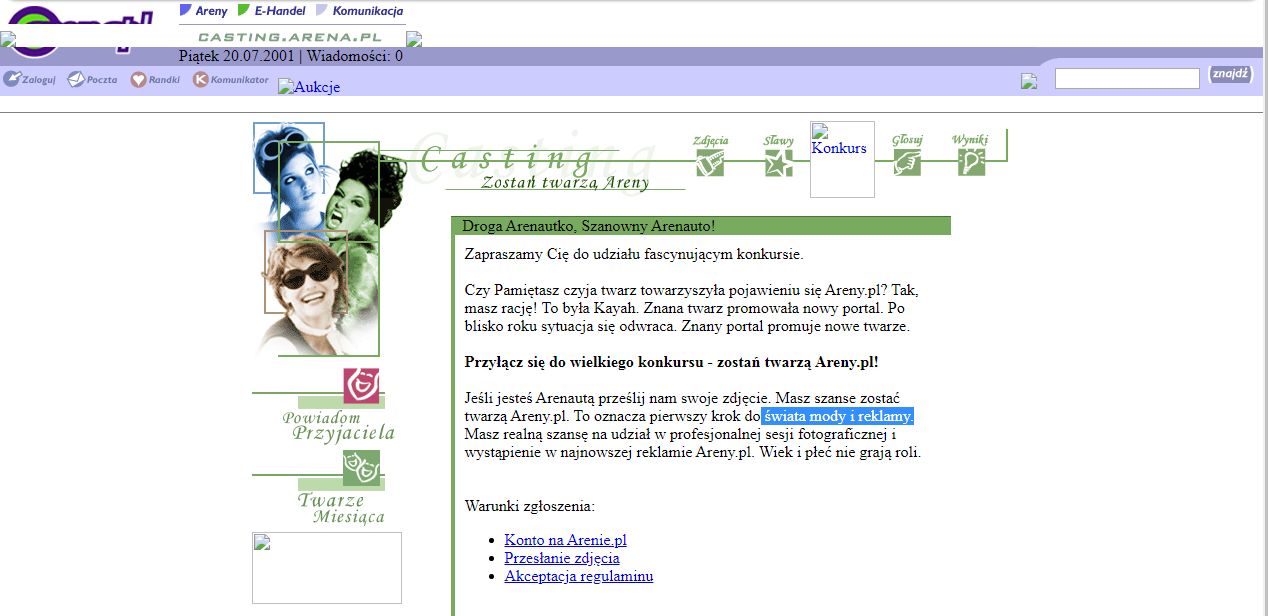1268x616 pixels.
Task: Click the broken image placeholder under Twarze Miesiąca
Action: 327,568
